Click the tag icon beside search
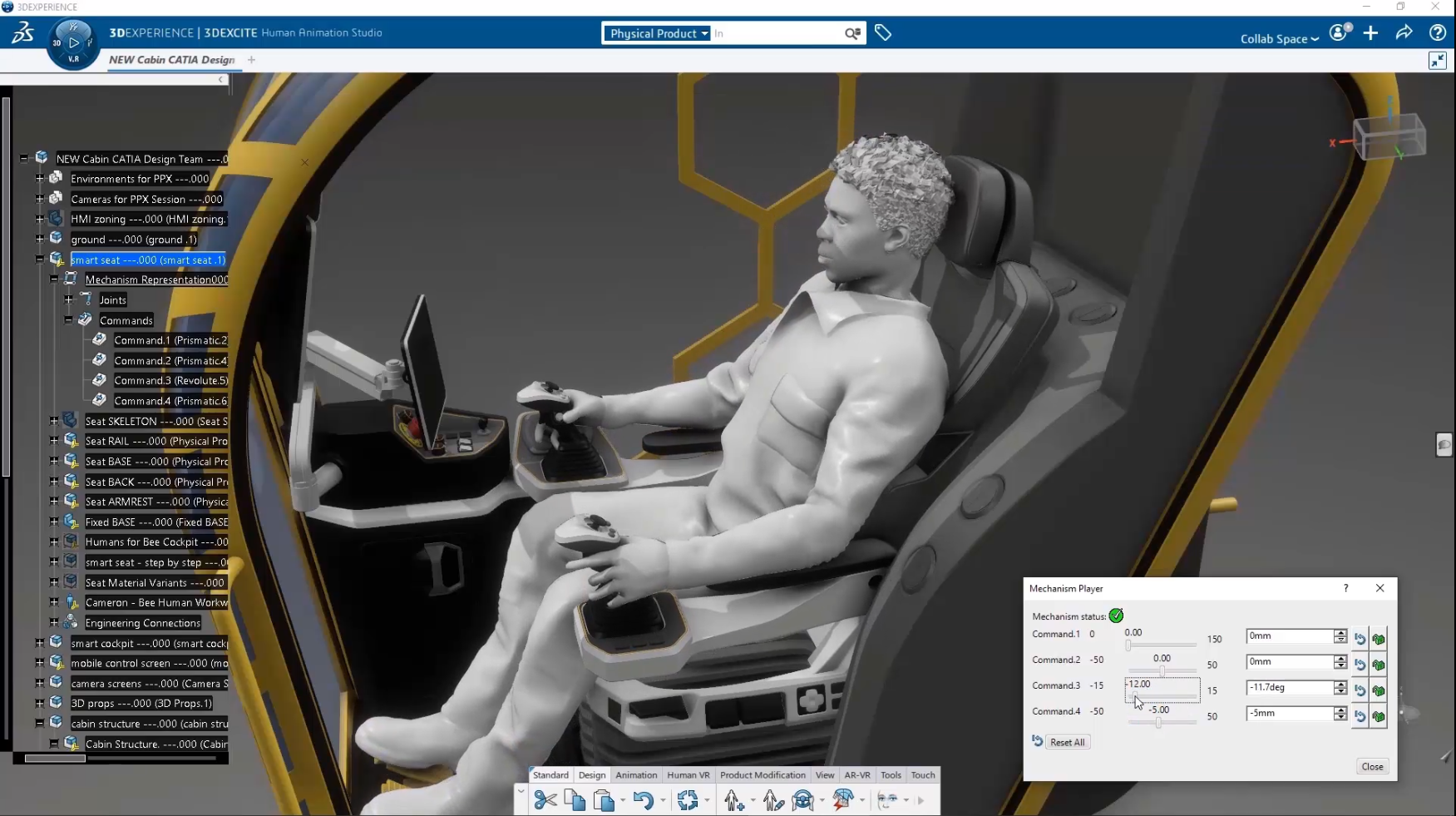 coord(883,33)
